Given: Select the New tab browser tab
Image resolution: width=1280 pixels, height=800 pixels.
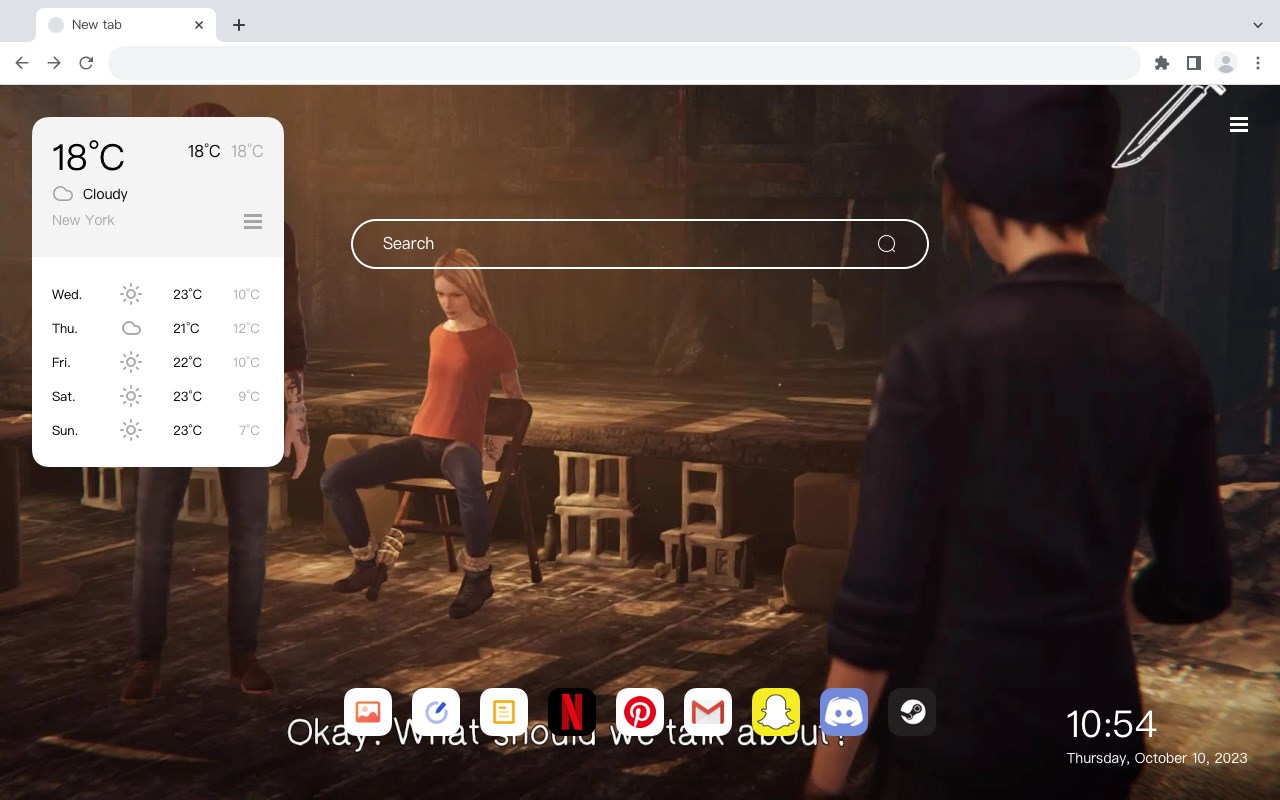Looking at the screenshot, I should point(126,25).
